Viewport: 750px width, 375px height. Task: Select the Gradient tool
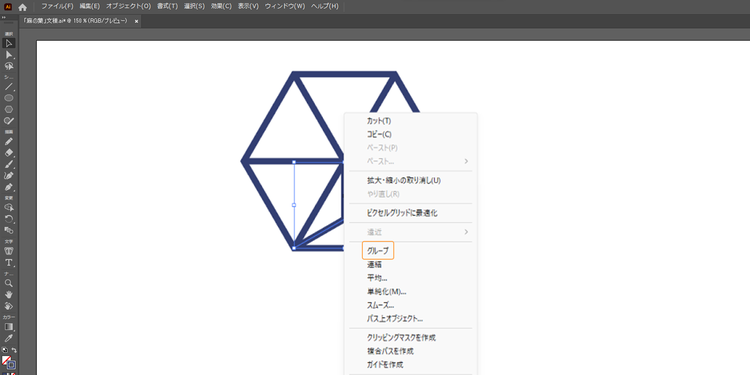tap(9, 327)
